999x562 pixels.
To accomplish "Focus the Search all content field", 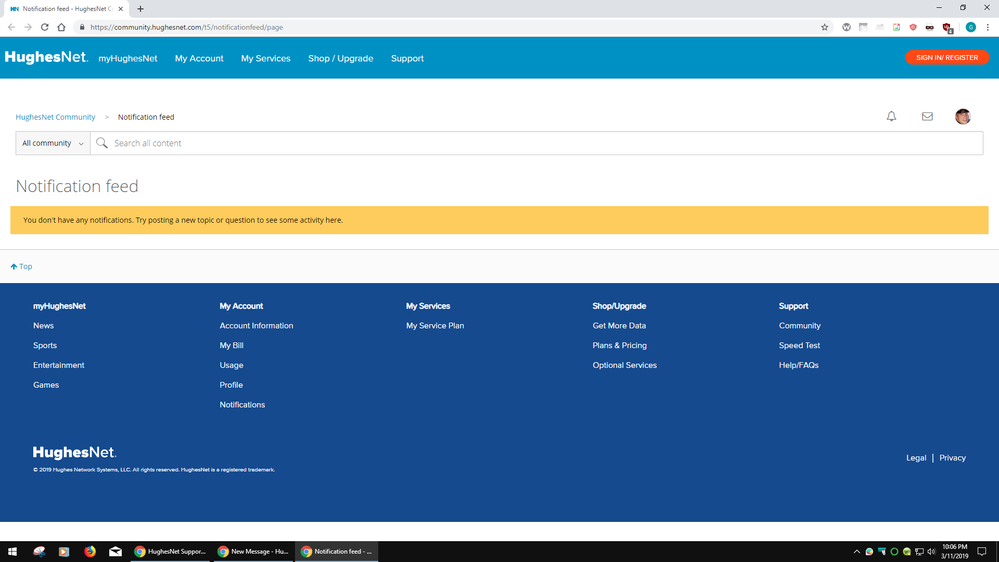I will (540, 143).
